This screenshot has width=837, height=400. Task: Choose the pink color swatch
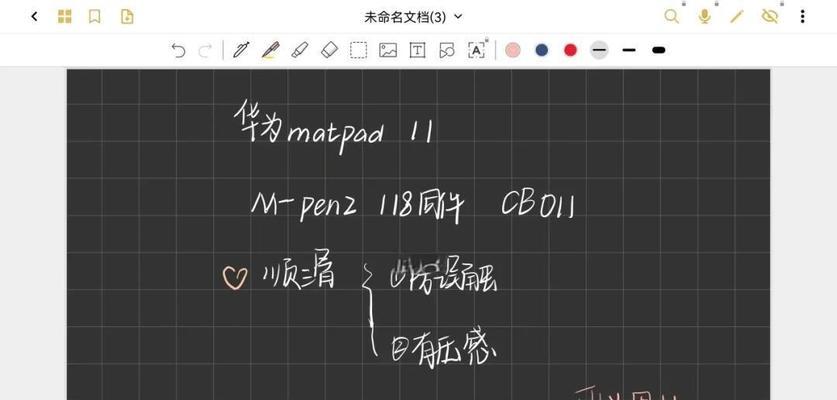[512, 50]
